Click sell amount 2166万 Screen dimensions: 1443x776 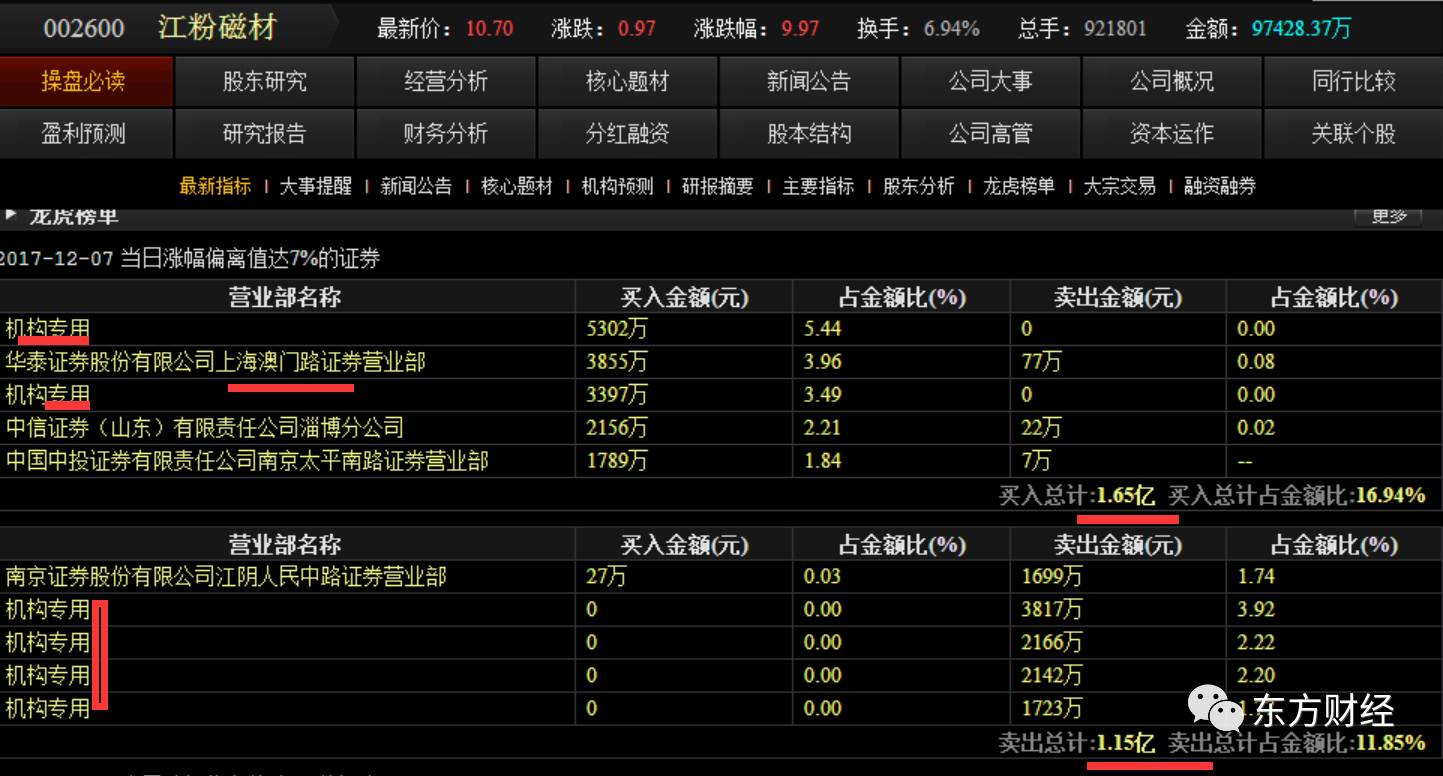click(1052, 643)
